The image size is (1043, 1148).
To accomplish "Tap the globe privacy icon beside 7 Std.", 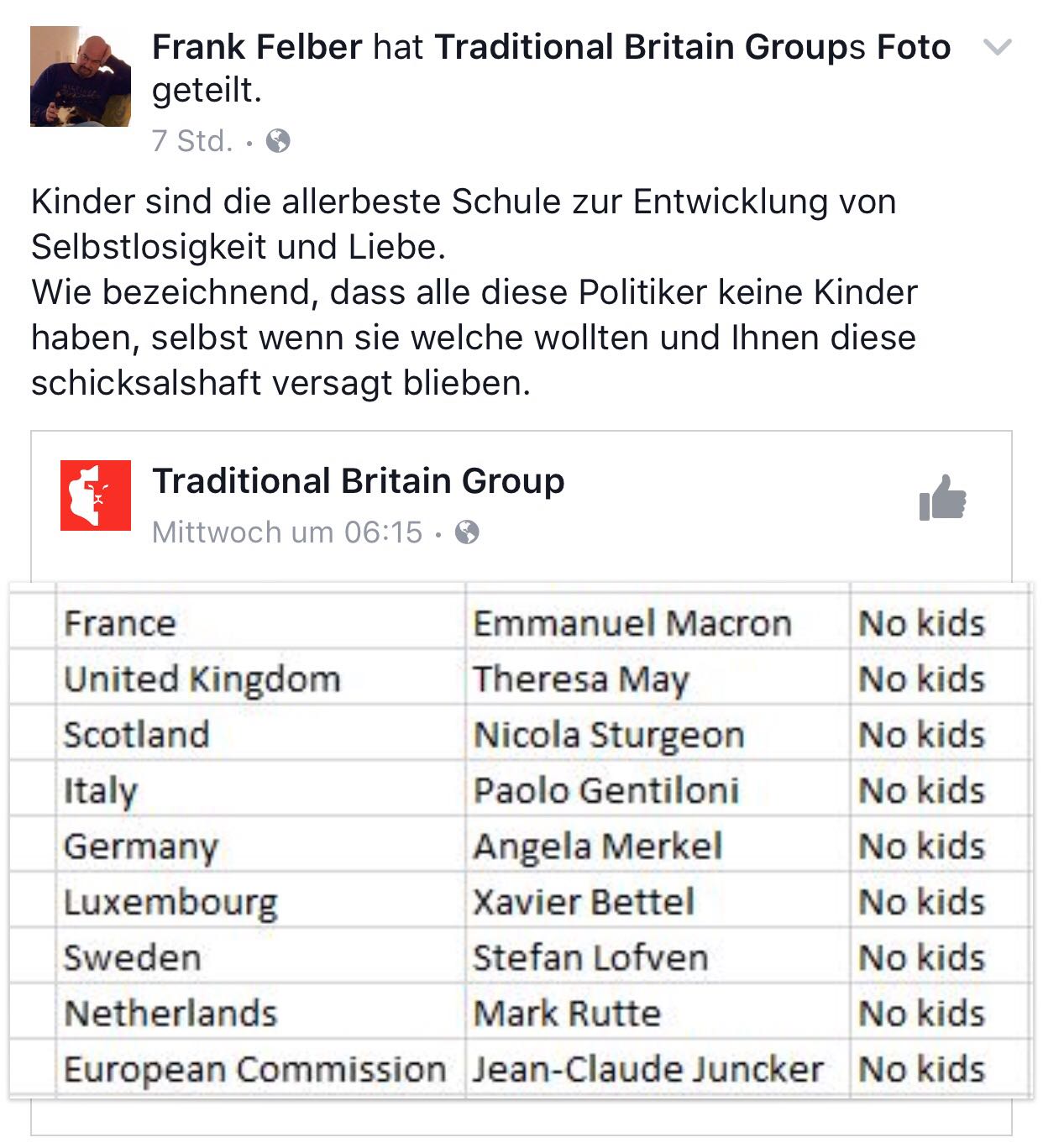I will (278, 141).
